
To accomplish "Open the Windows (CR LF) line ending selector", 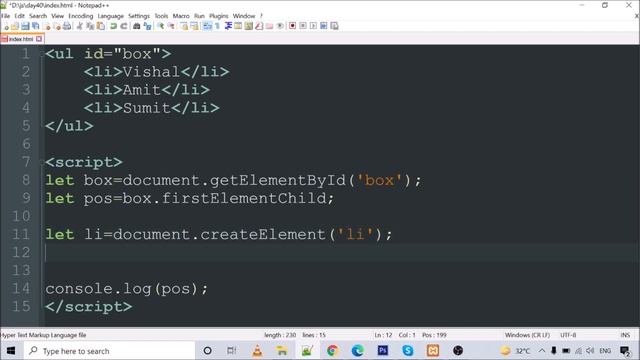I will pos(527,335).
